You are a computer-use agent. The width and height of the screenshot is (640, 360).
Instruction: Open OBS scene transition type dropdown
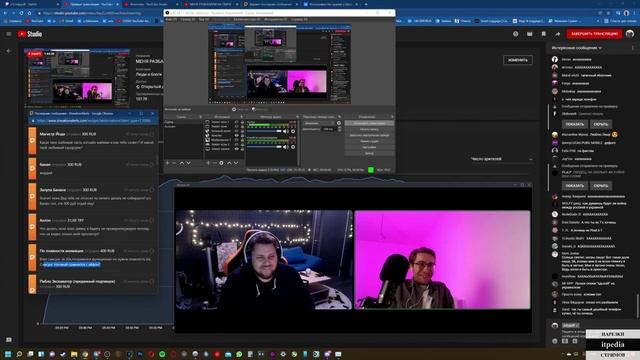[319, 123]
